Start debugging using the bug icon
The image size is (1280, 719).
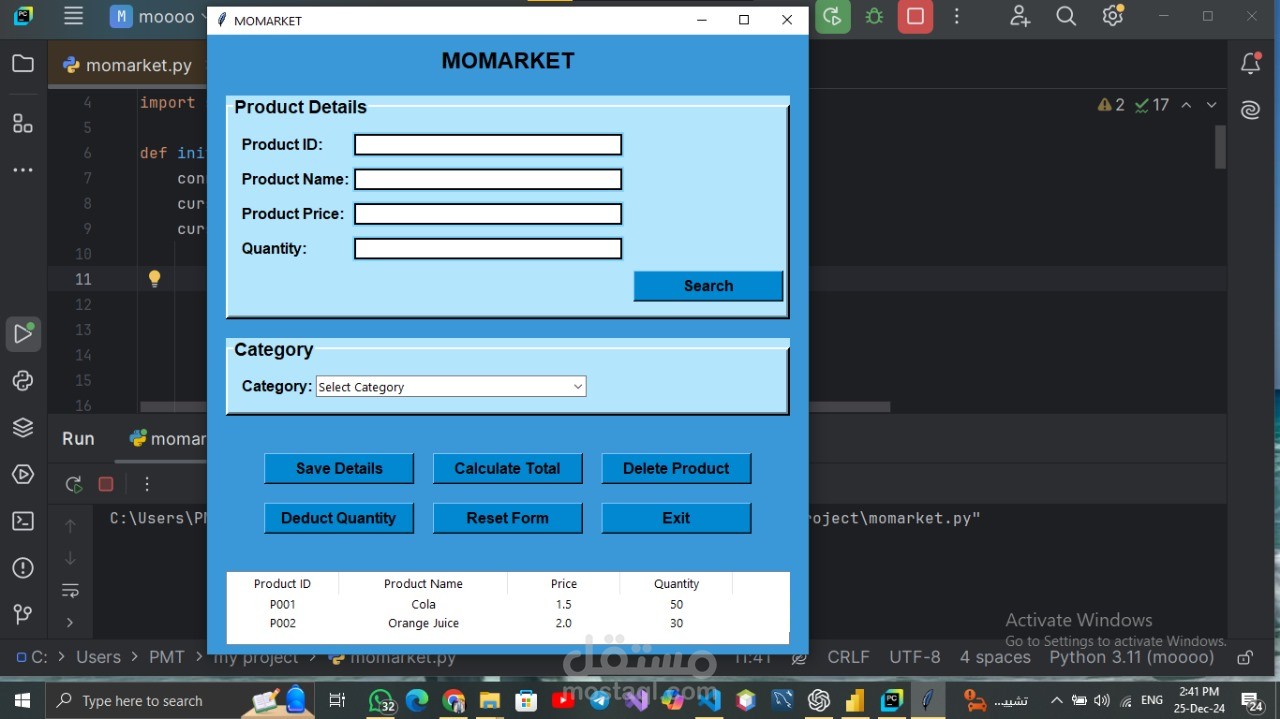(x=874, y=16)
